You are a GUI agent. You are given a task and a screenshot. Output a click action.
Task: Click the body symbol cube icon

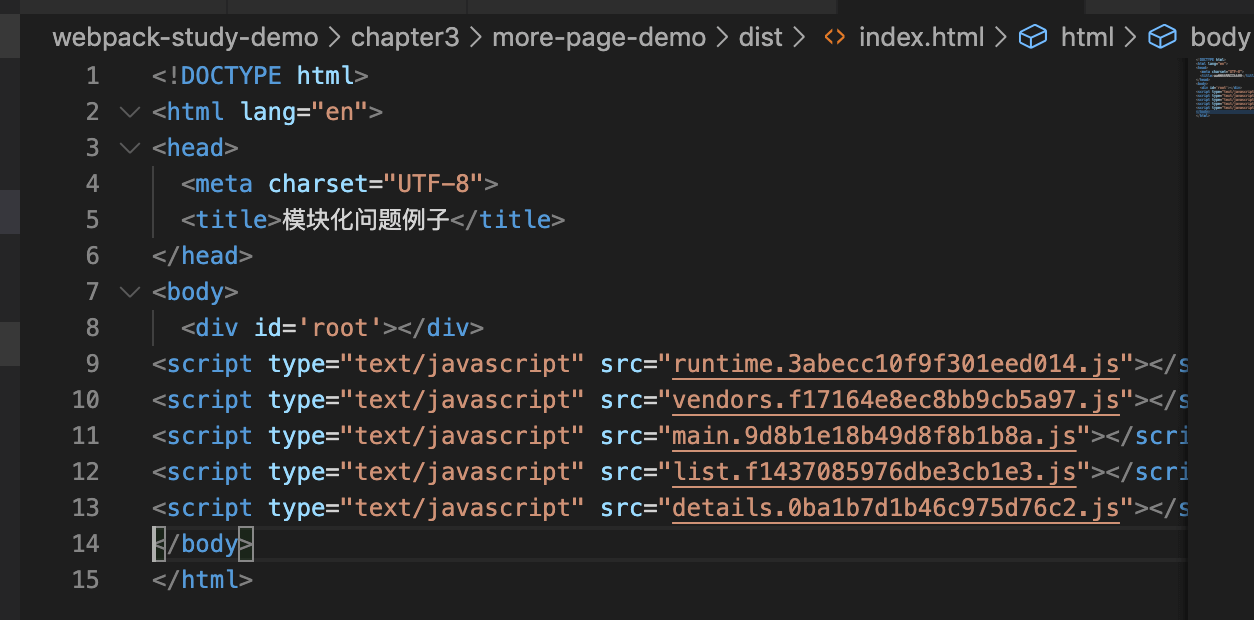[x=1162, y=38]
